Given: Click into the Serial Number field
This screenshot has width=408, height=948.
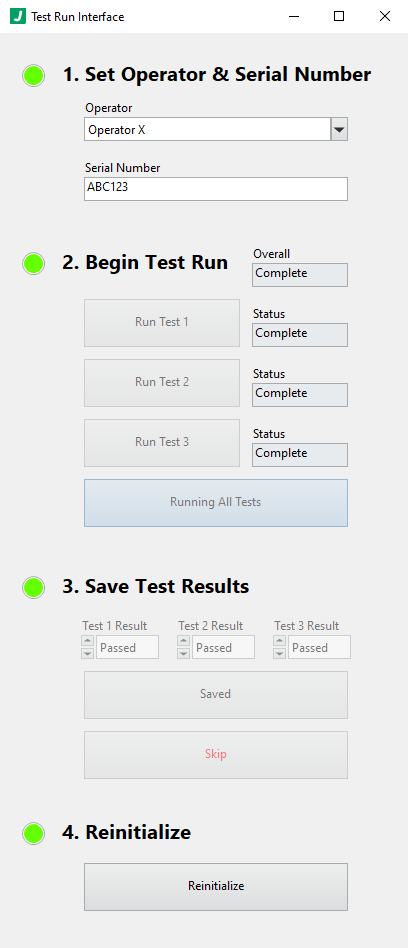Looking at the screenshot, I should point(216,189).
